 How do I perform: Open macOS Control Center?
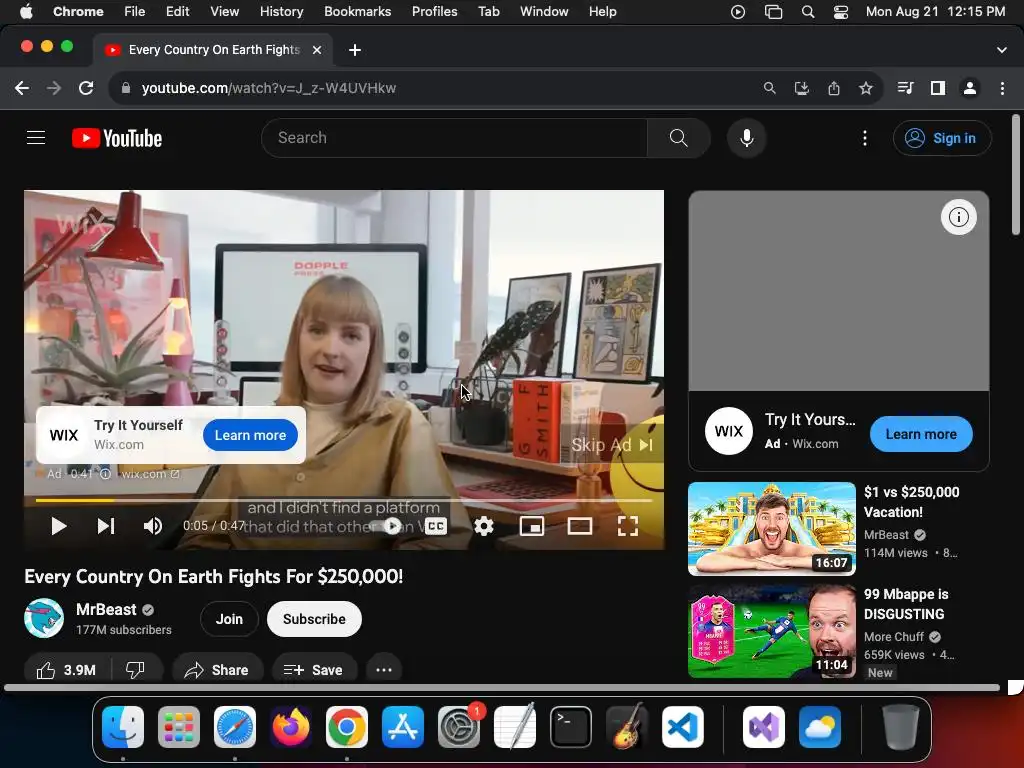point(840,12)
